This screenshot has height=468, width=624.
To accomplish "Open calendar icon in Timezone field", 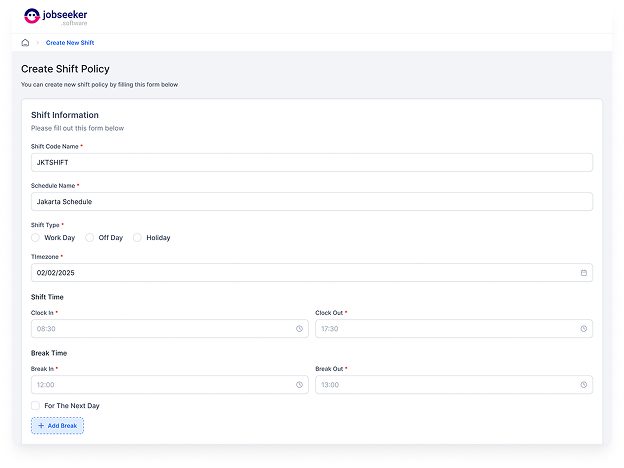I will tap(584, 272).
